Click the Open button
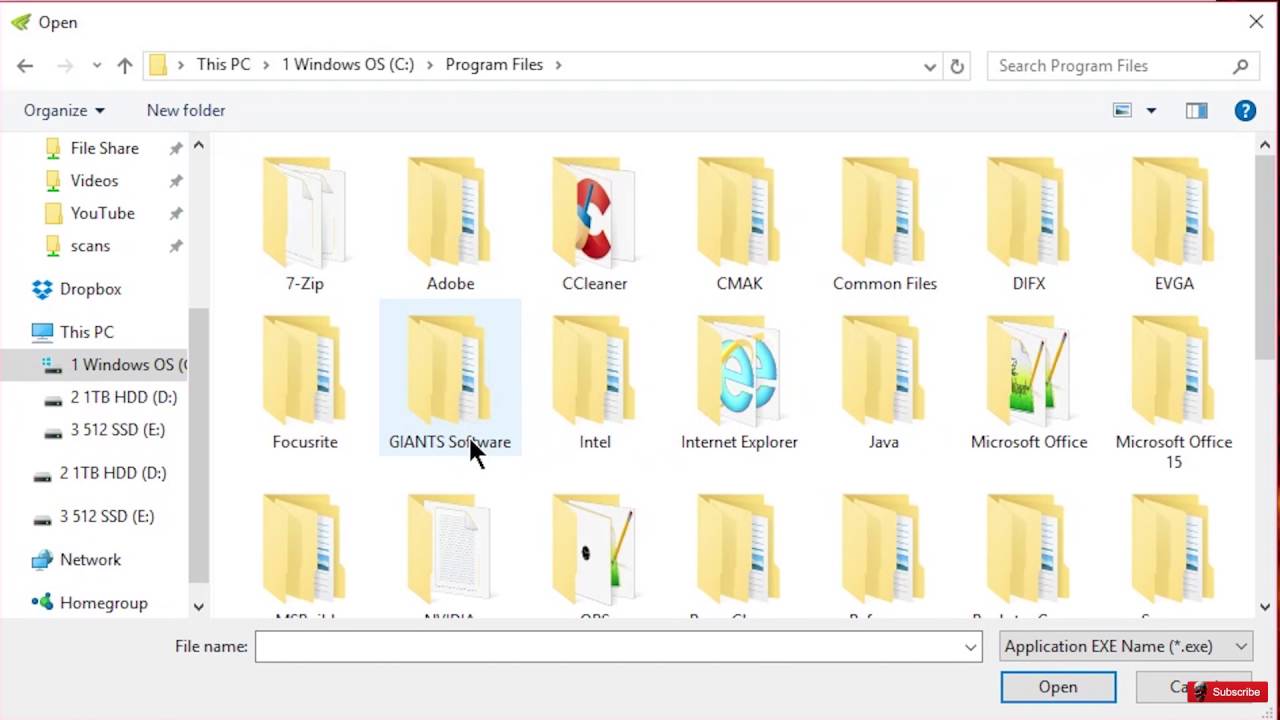 (1058, 687)
